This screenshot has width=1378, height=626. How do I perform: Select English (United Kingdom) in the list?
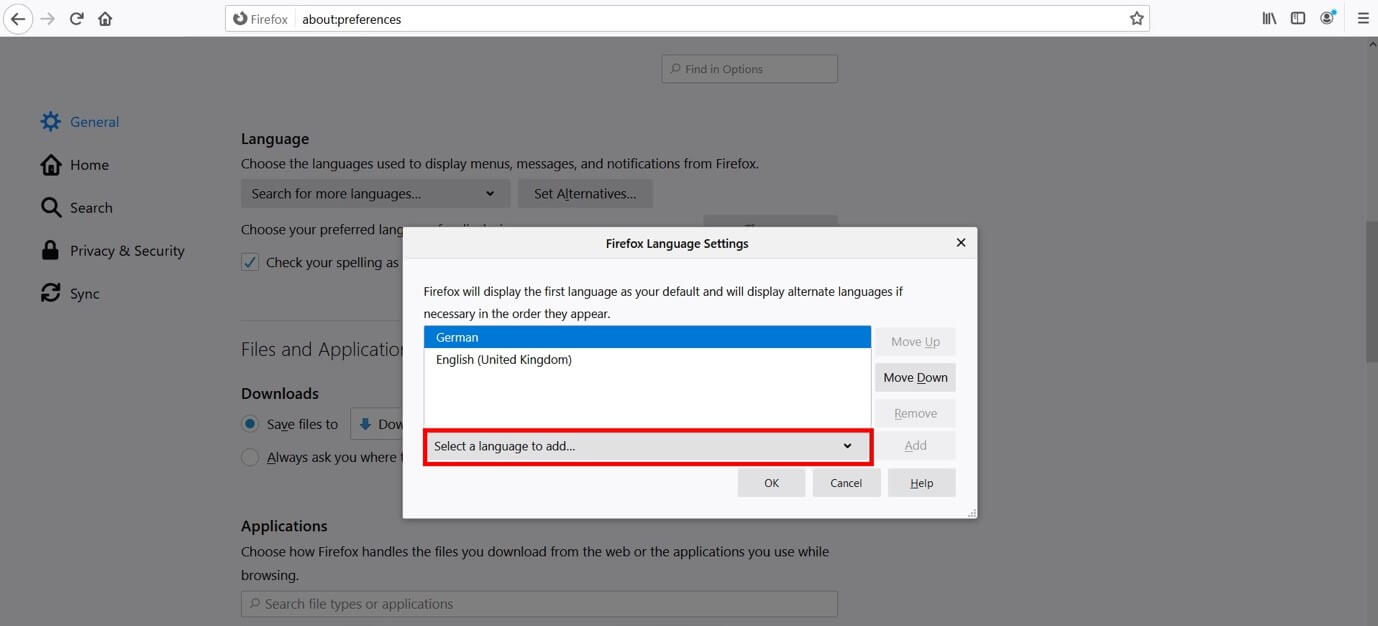click(647, 359)
